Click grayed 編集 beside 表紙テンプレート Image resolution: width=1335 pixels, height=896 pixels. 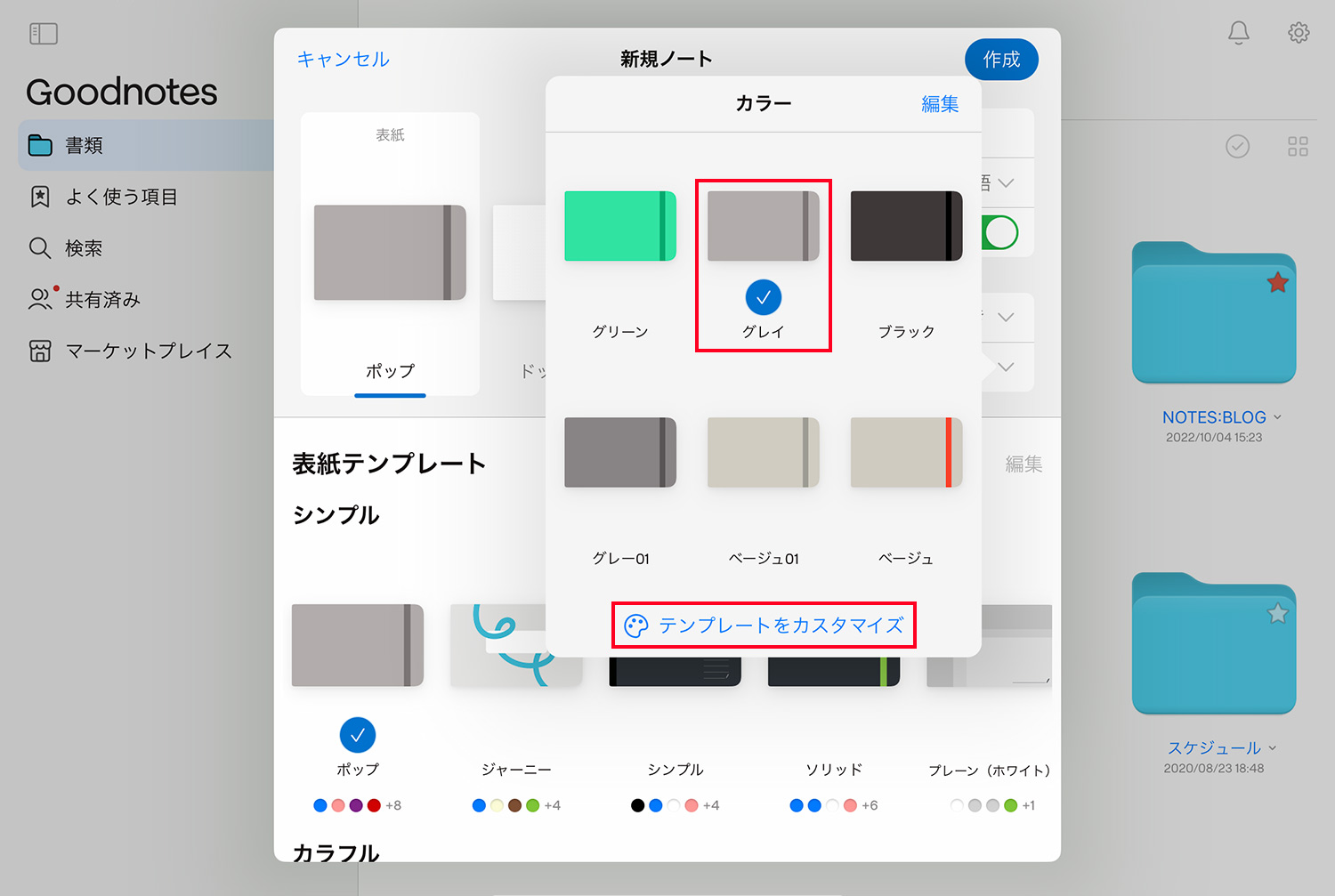tap(1023, 464)
